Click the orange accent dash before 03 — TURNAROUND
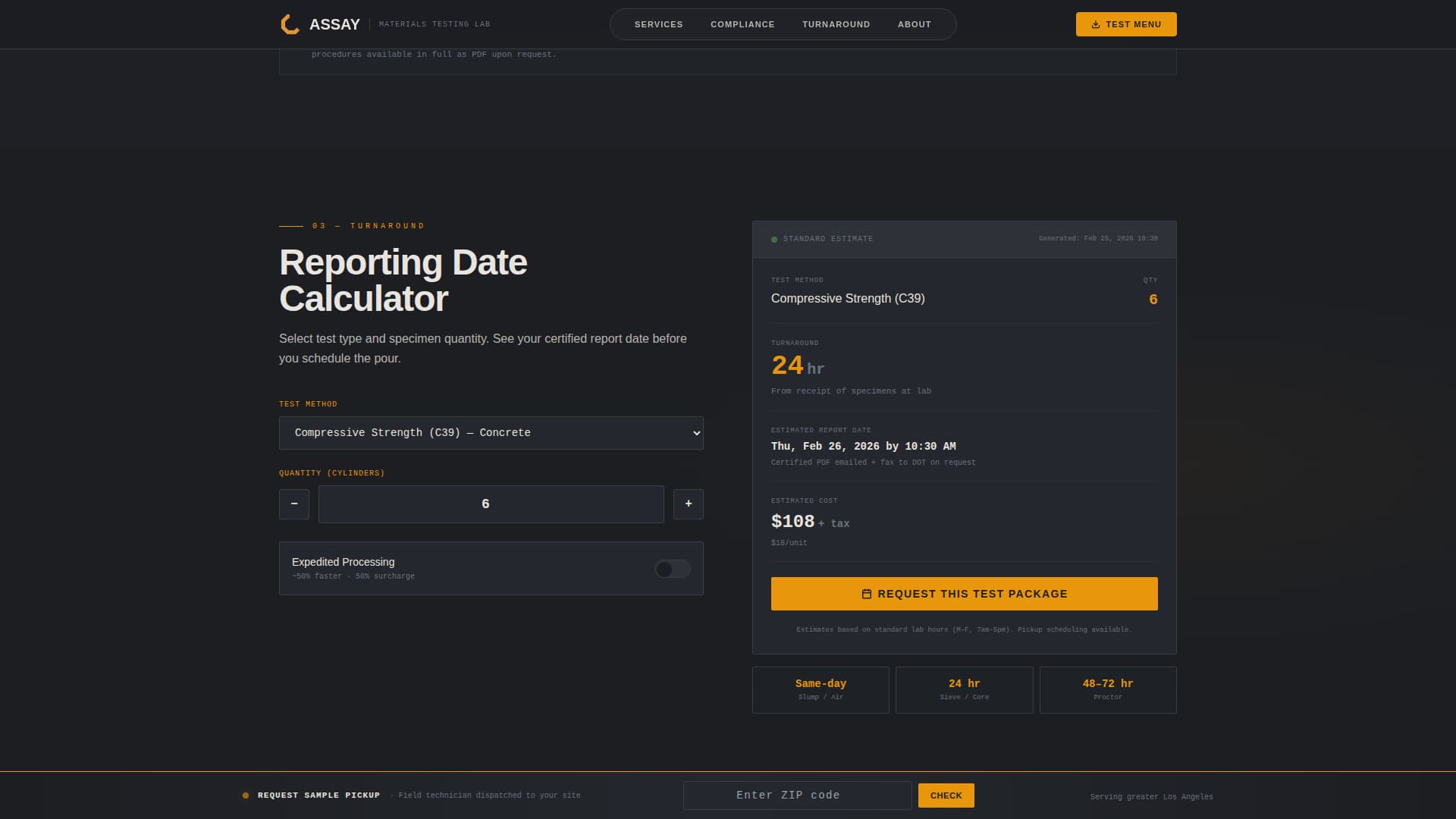Viewport: 1456px width, 819px height. tap(290, 225)
